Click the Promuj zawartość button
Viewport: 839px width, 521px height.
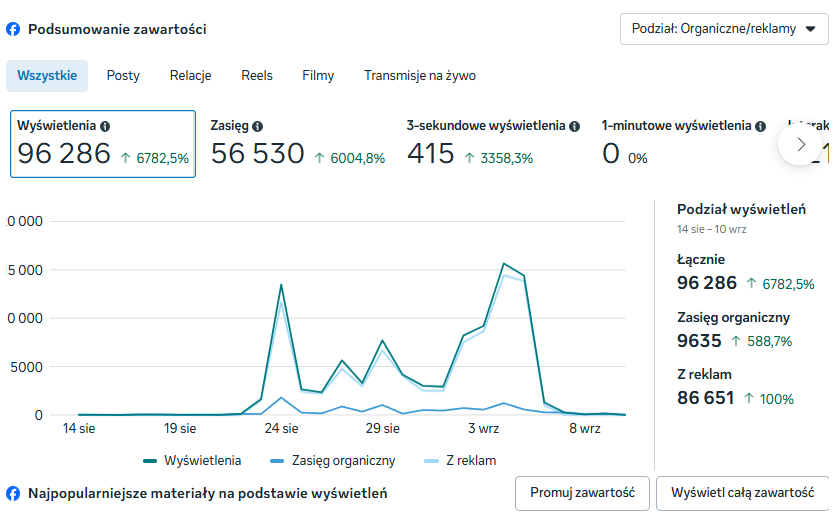(582, 493)
